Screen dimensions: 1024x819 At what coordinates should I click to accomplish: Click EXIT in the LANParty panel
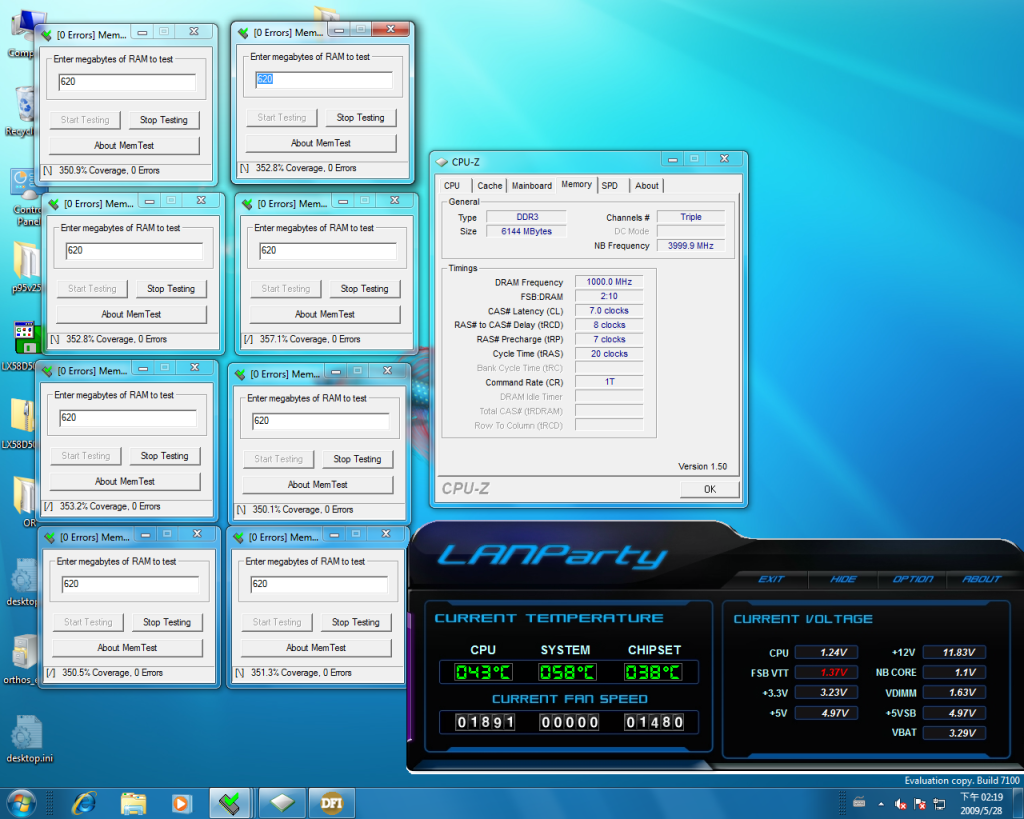coord(771,579)
